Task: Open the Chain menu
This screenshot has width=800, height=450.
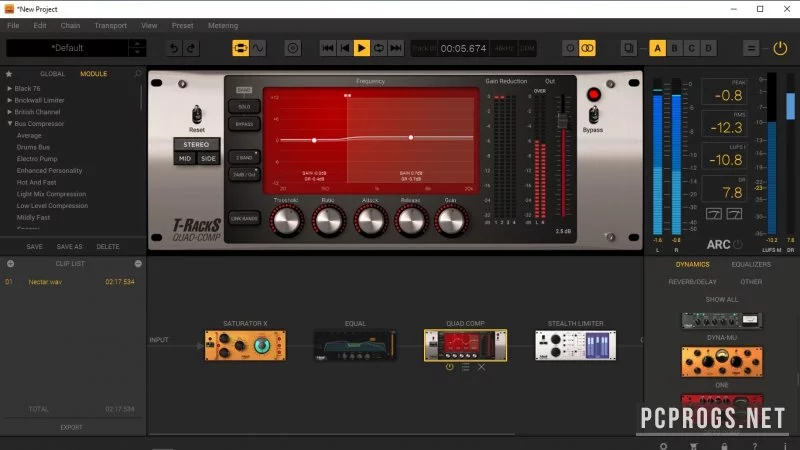Action: click(x=70, y=26)
